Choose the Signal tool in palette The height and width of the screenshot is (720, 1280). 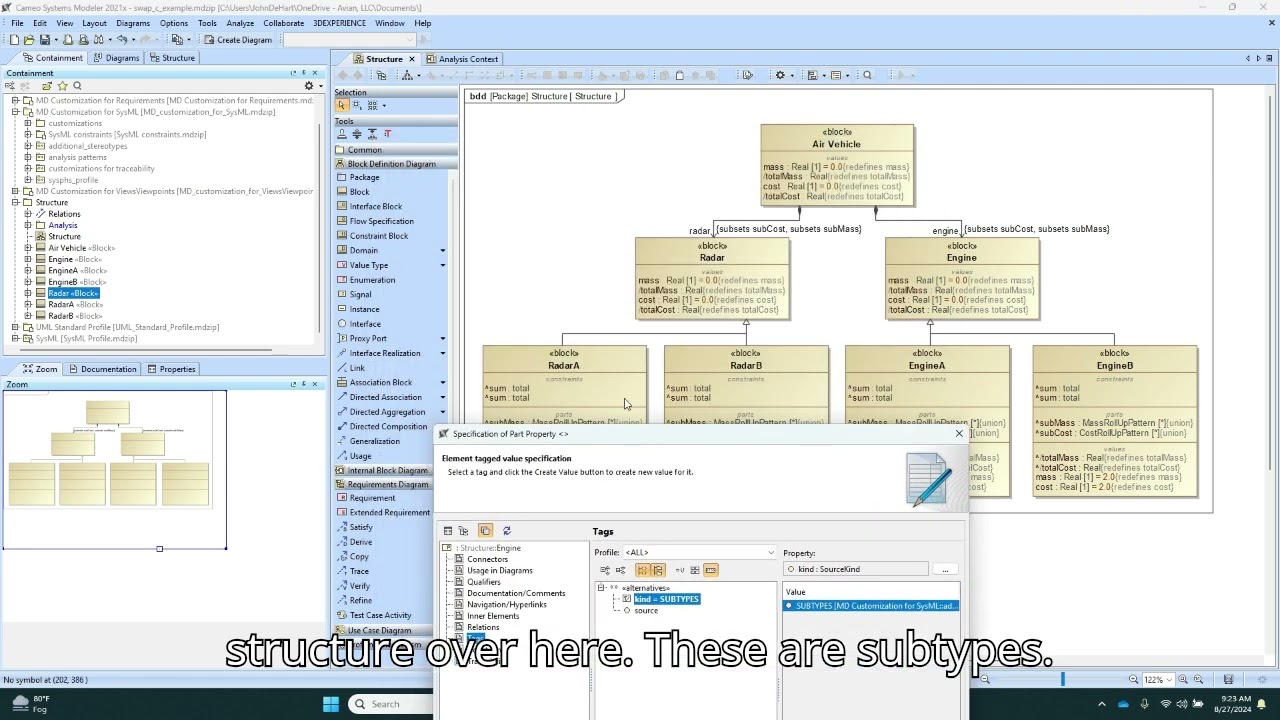click(x=360, y=294)
